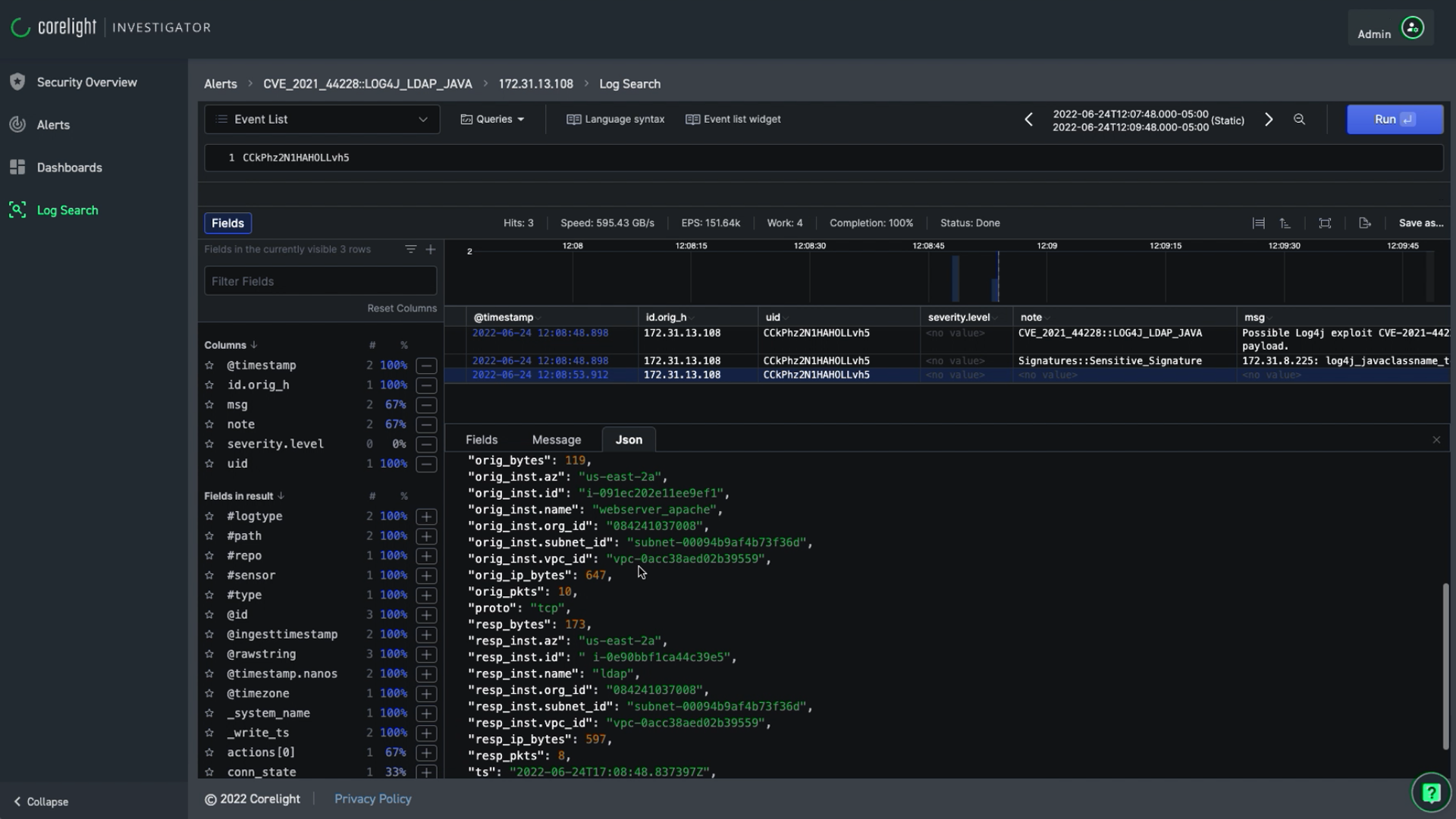
Task: Open the id.orig_h column header menu
Action: tap(692, 318)
